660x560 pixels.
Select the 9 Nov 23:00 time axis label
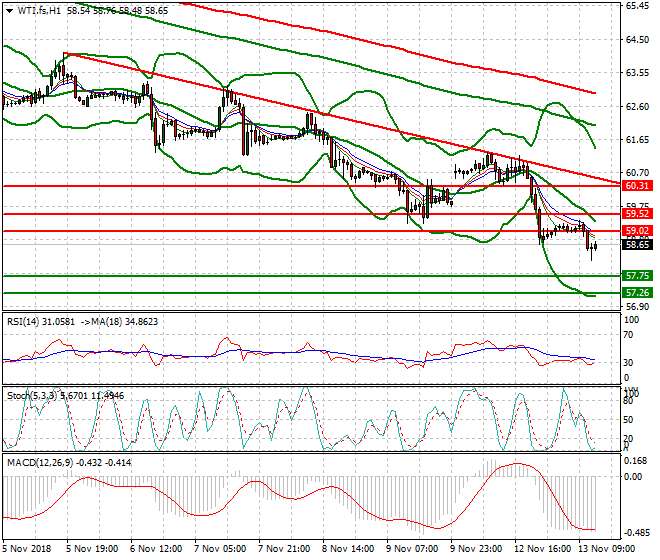(x=476, y=549)
